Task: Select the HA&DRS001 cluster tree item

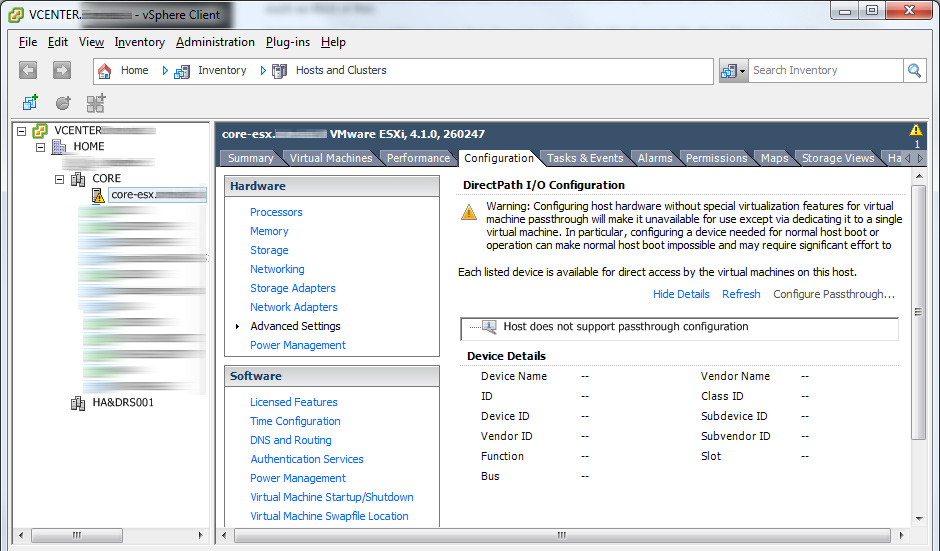Action: point(123,403)
